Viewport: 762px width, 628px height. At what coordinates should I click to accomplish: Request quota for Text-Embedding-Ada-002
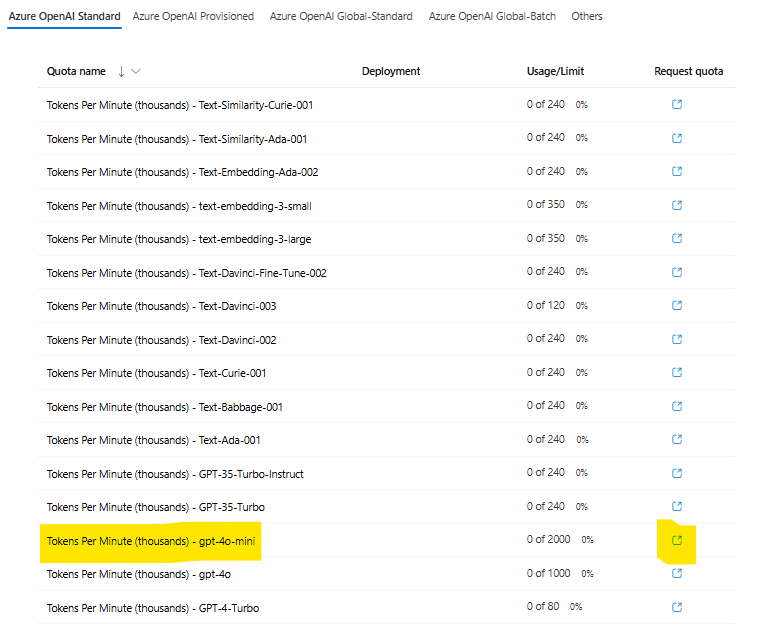[x=677, y=171]
